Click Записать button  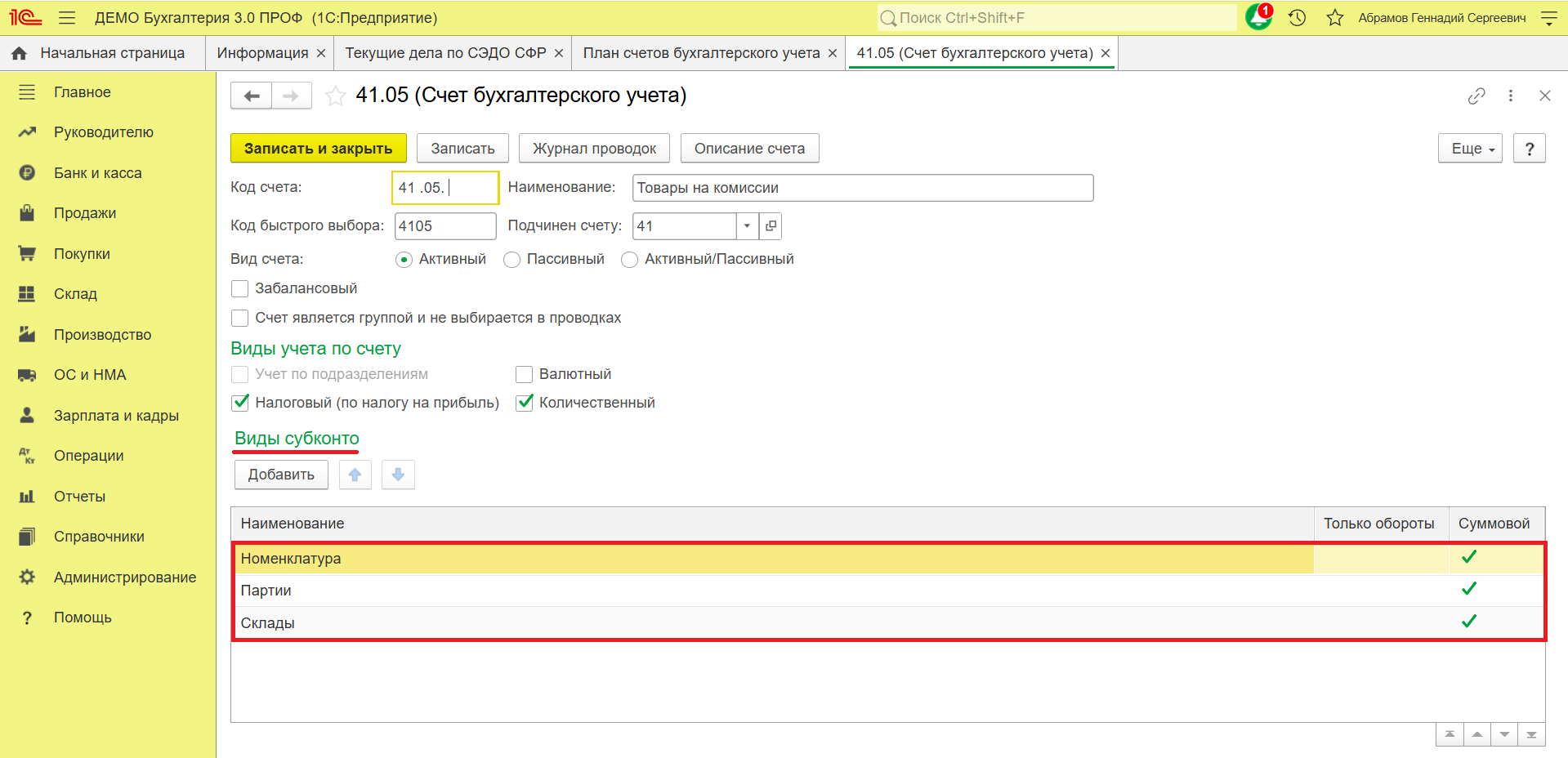[462, 149]
